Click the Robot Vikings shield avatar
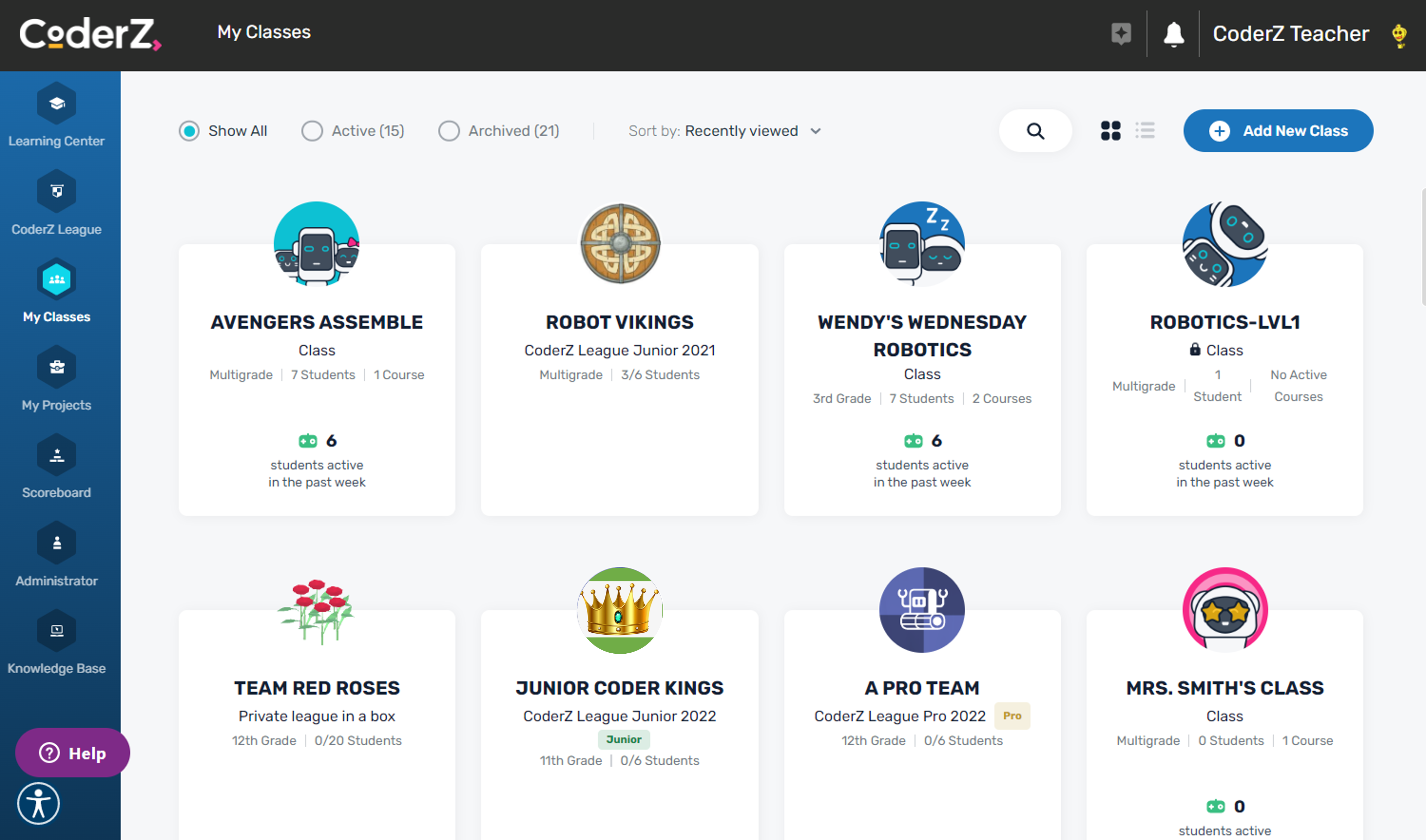The width and height of the screenshot is (1426, 840). point(620,244)
